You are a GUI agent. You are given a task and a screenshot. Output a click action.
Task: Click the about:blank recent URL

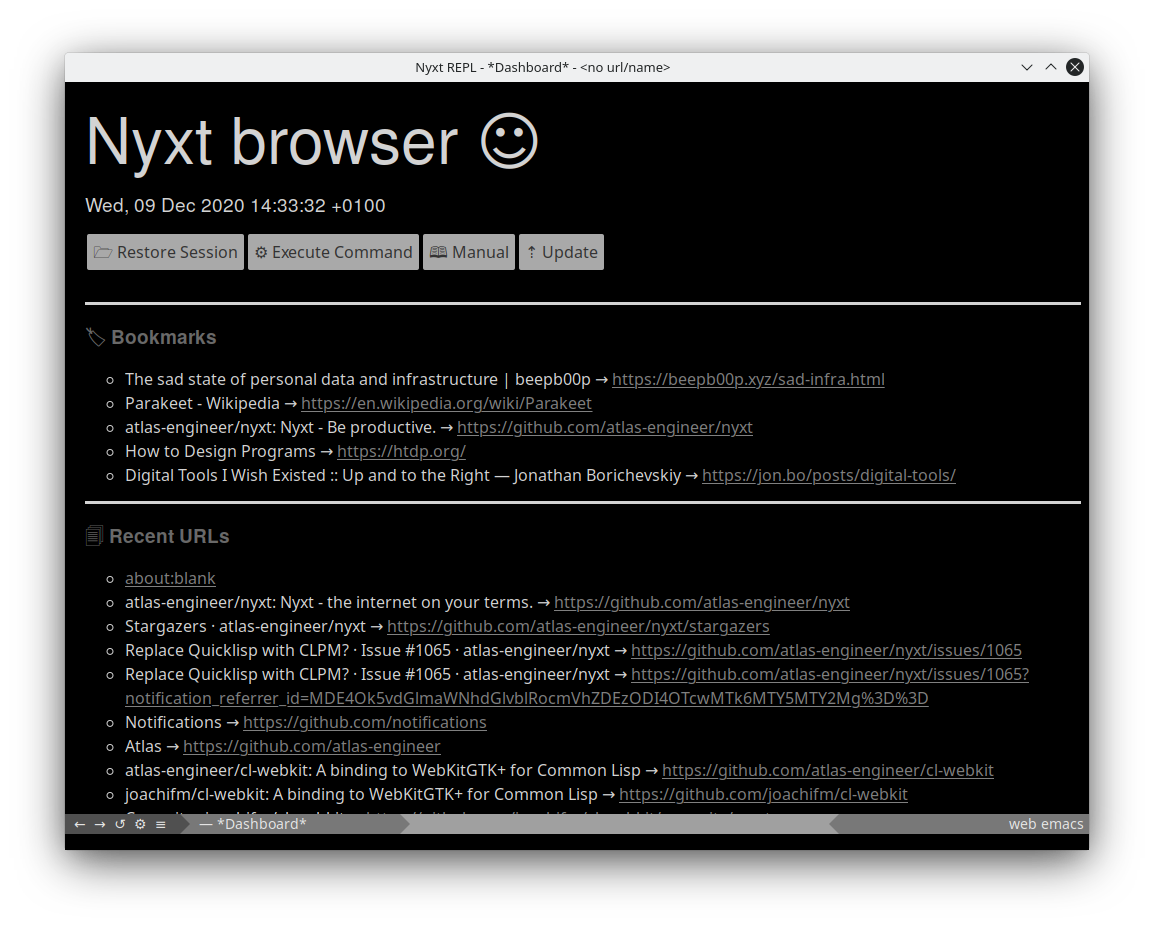coord(170,578)
